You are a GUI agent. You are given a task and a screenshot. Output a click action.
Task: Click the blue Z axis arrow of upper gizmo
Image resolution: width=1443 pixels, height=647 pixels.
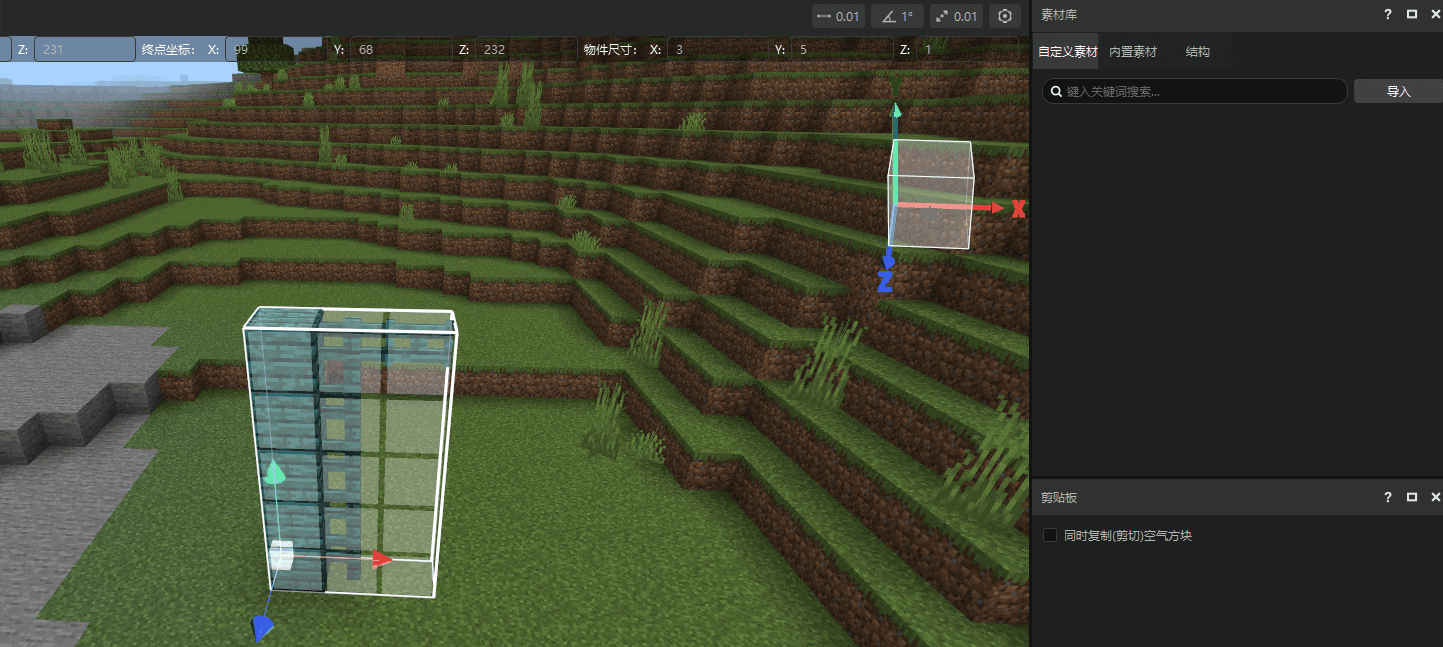click(889, 261)
